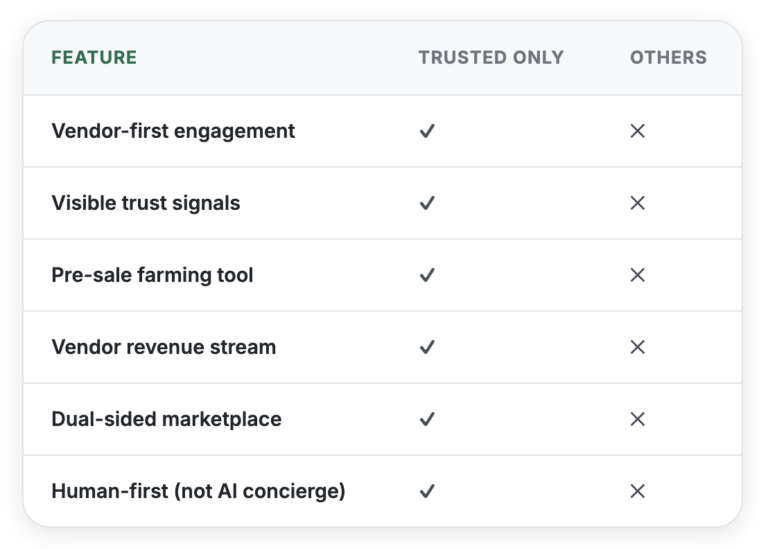Select the Dual-sided marketplace label
Image resolution: width=768 pixels, height=550 pixels.
pyautogui.click(x=166, y=419)
